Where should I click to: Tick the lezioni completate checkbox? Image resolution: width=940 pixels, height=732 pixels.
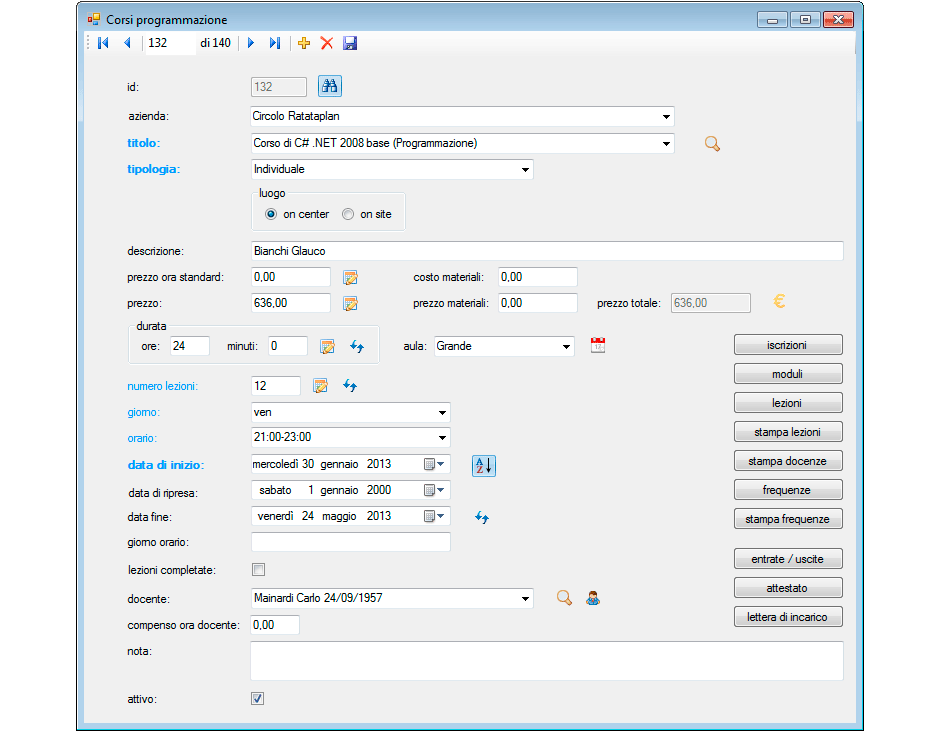tap(258, 570)
